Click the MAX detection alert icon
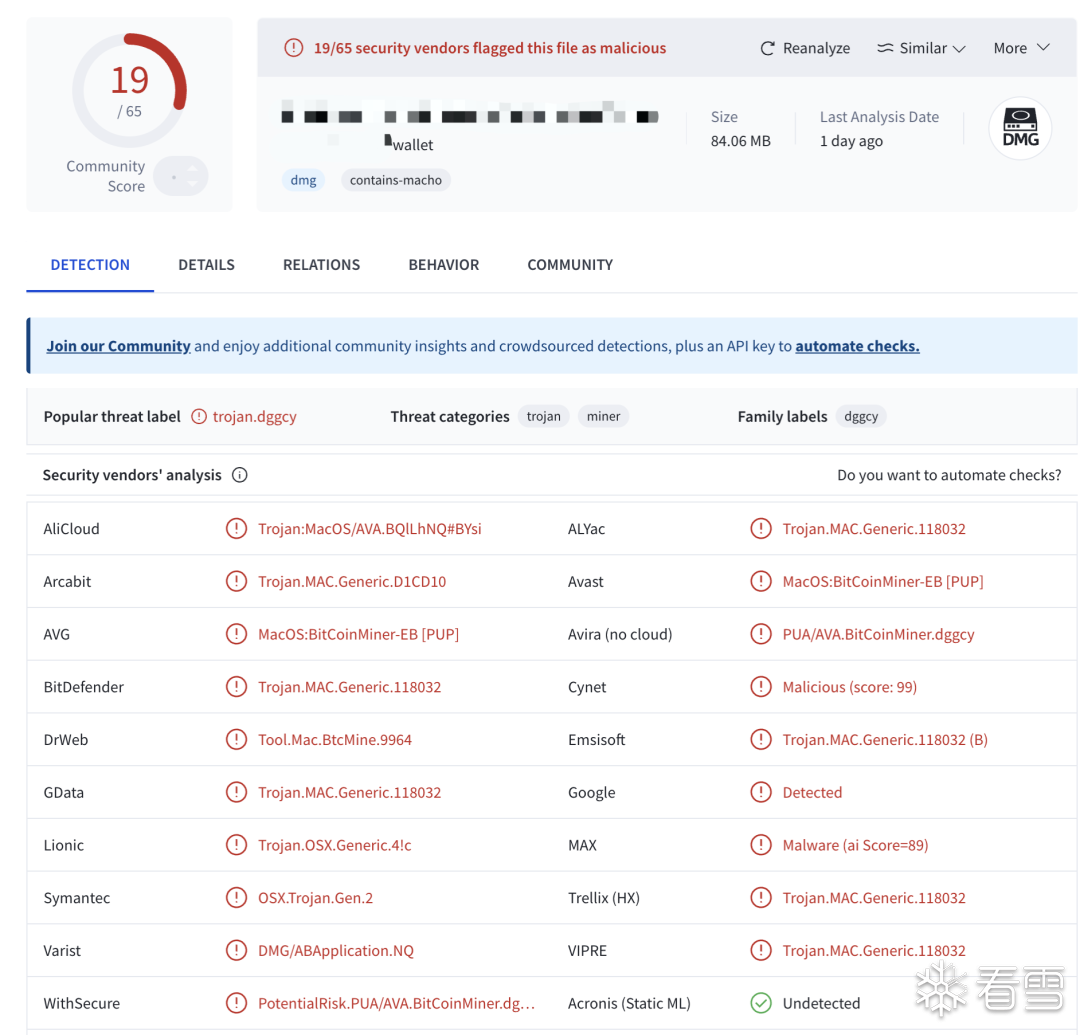Screen dimensions: 1080x1035 pos(760,845)
